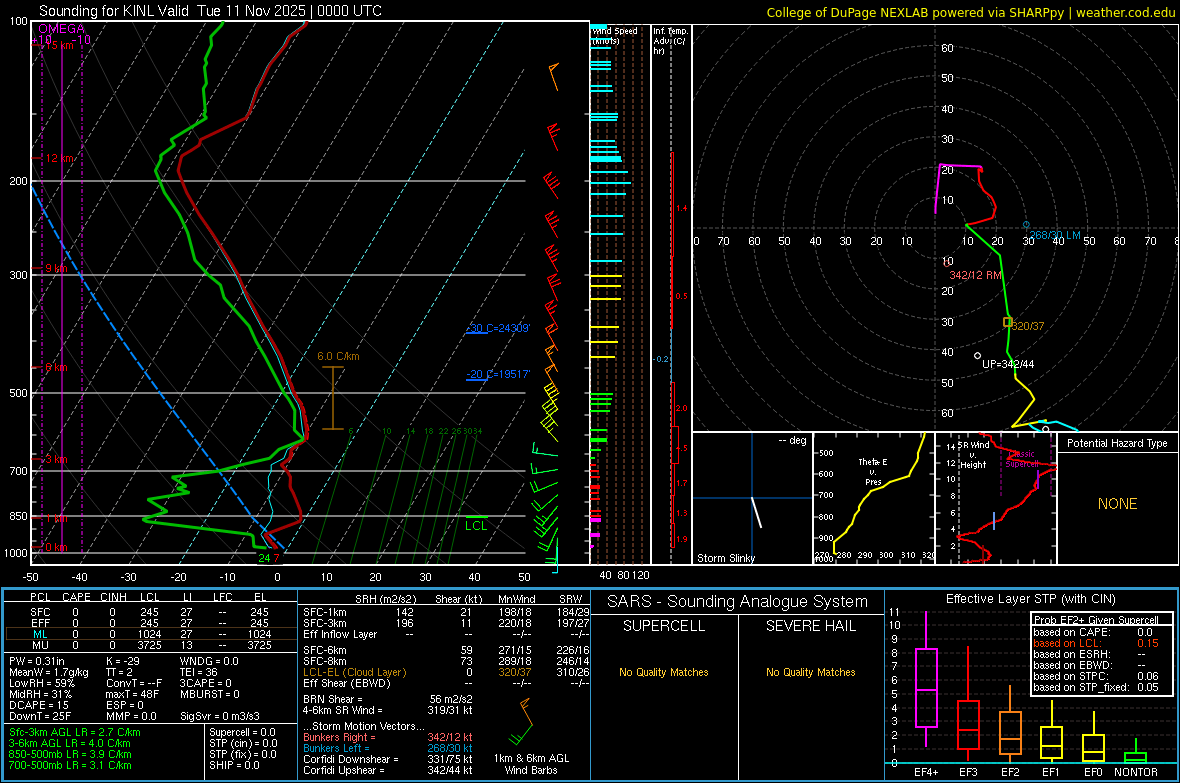Select the '850-500mb LR = 3.9 C/km' line
Screen dimensions: 1180x783
[x=70, y=754]
